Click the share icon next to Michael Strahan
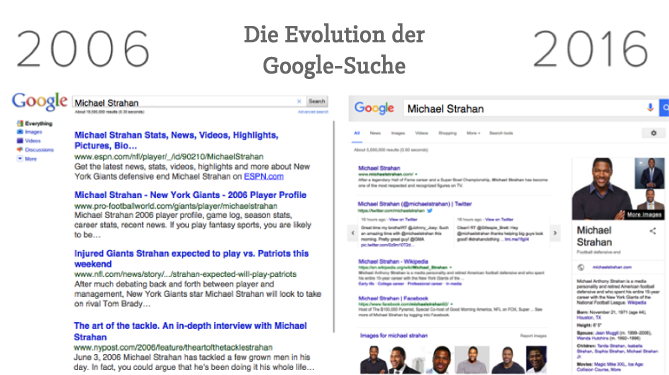The height and width of the screenshot is (375, 669). tap(653, 231)
